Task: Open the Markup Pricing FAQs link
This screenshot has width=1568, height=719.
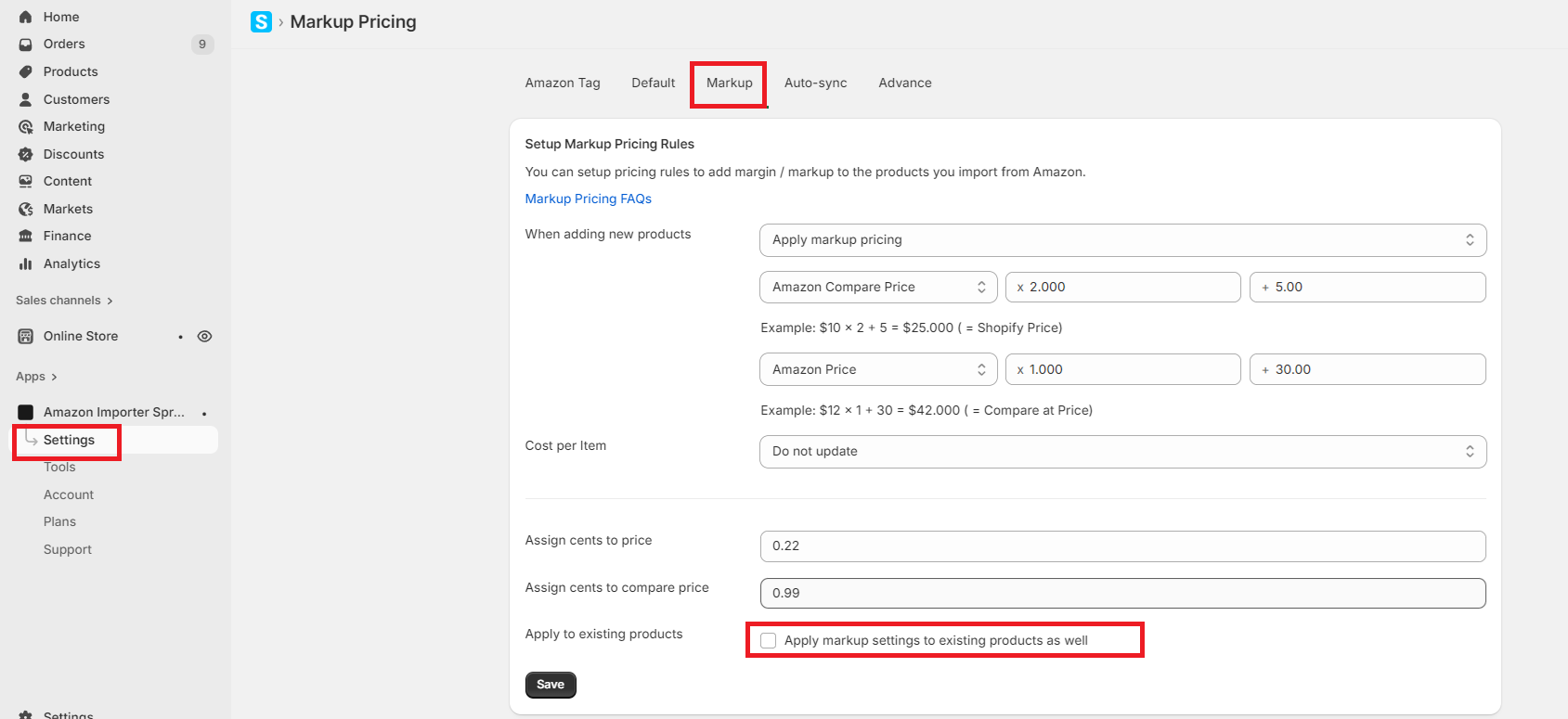Action: point(589,199)
